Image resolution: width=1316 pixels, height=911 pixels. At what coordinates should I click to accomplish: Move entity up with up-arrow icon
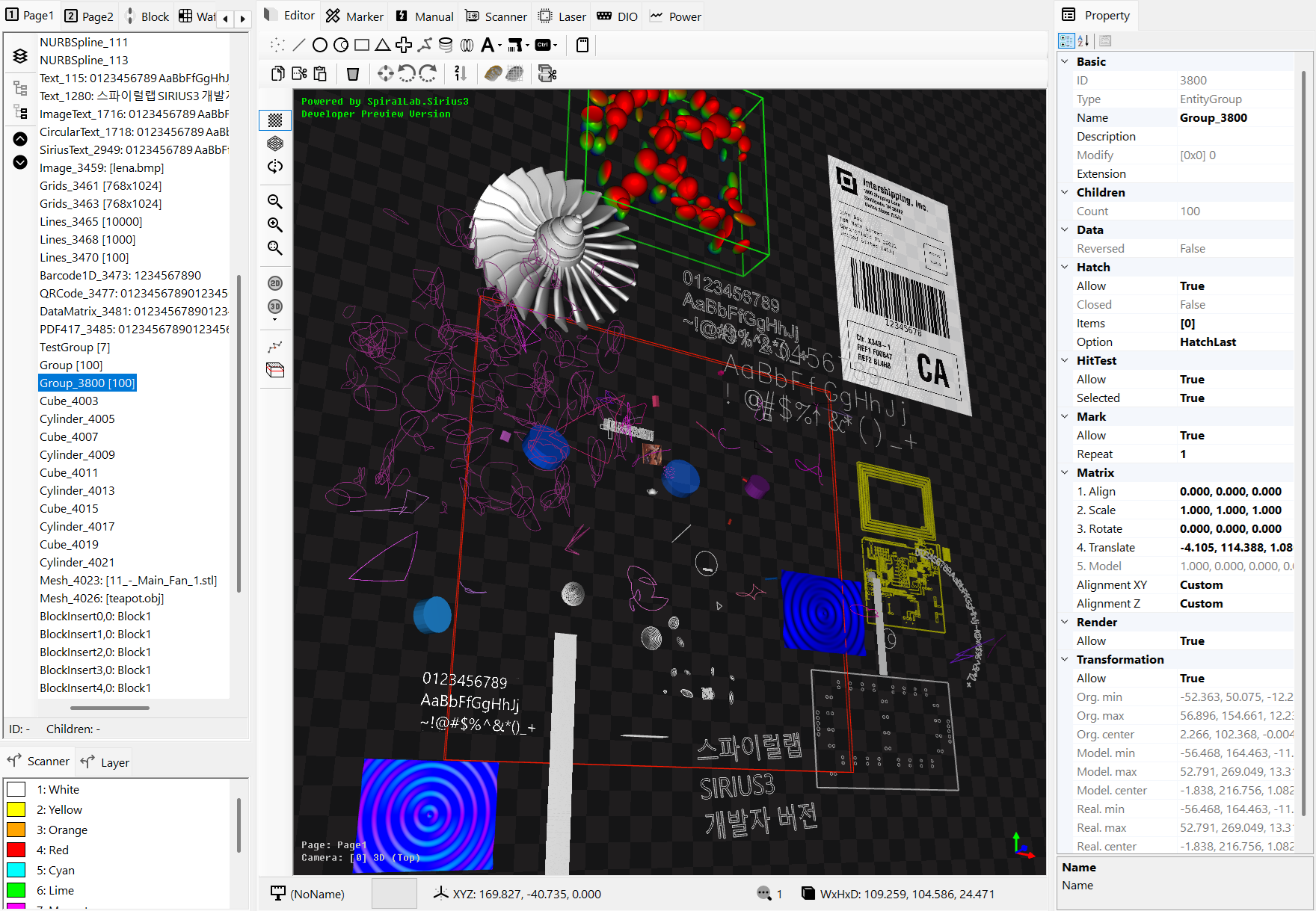tap(20, 138)
